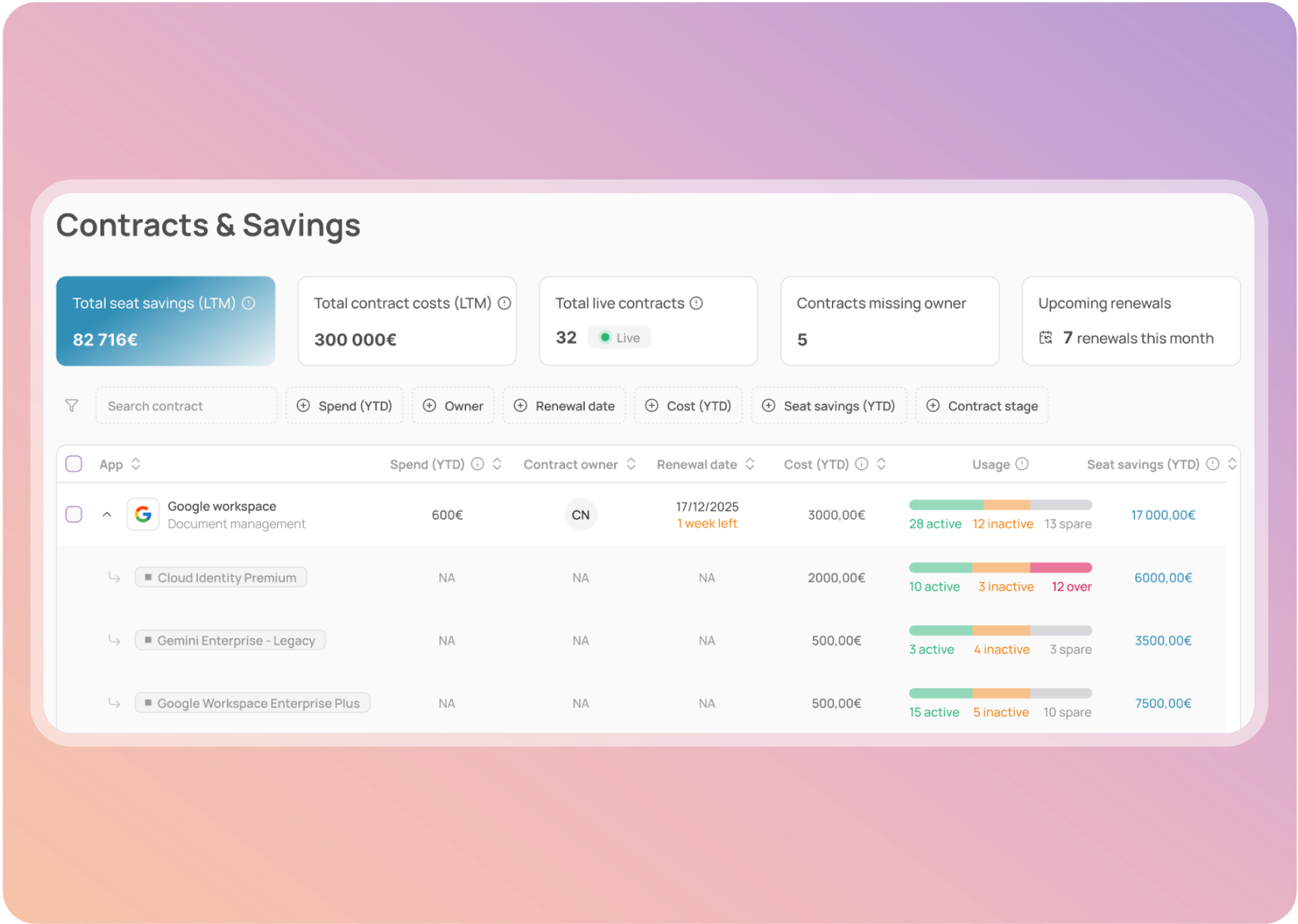Click info icon next to Total contract costs

coord(504,303)
